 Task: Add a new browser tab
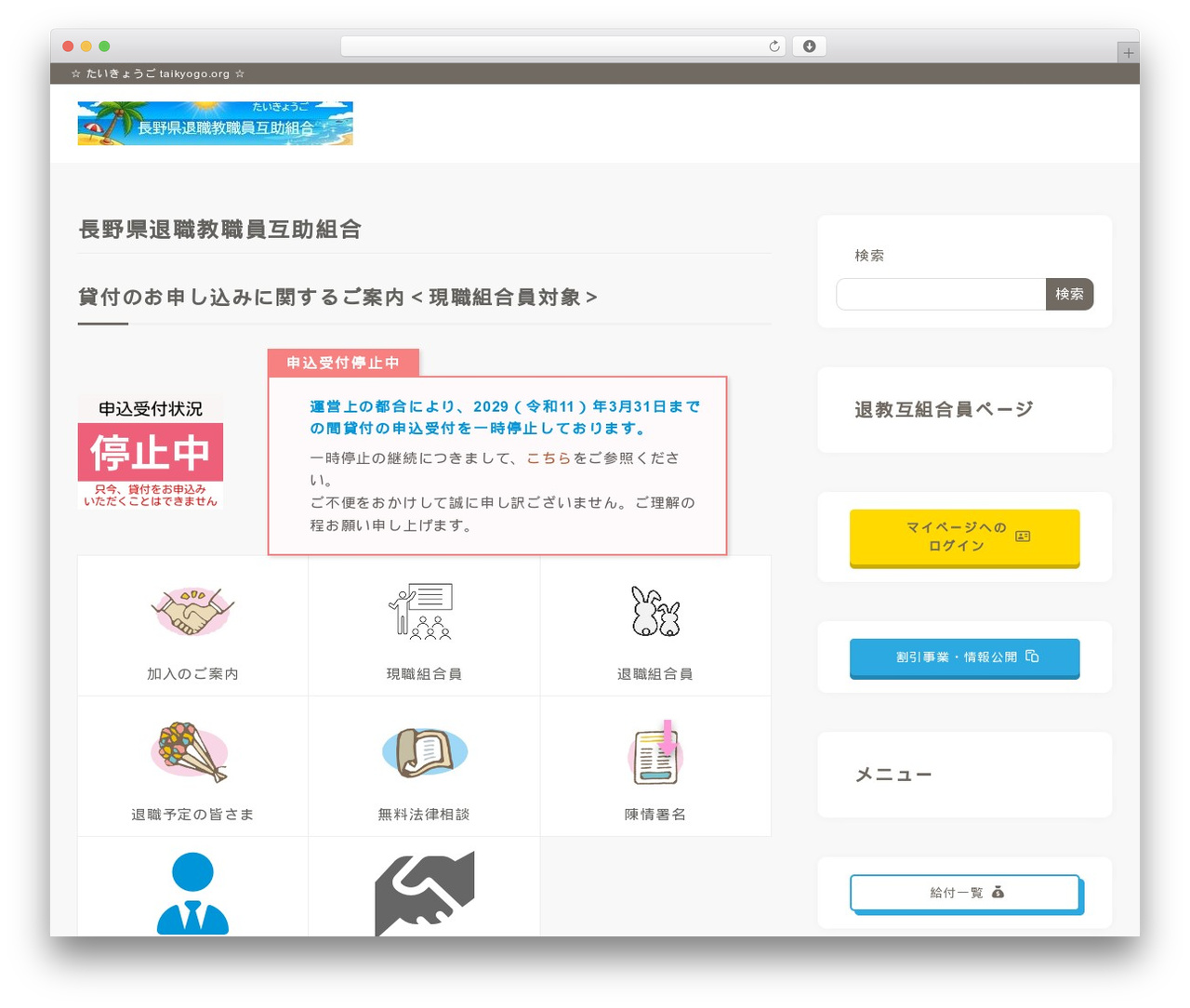1128,53
